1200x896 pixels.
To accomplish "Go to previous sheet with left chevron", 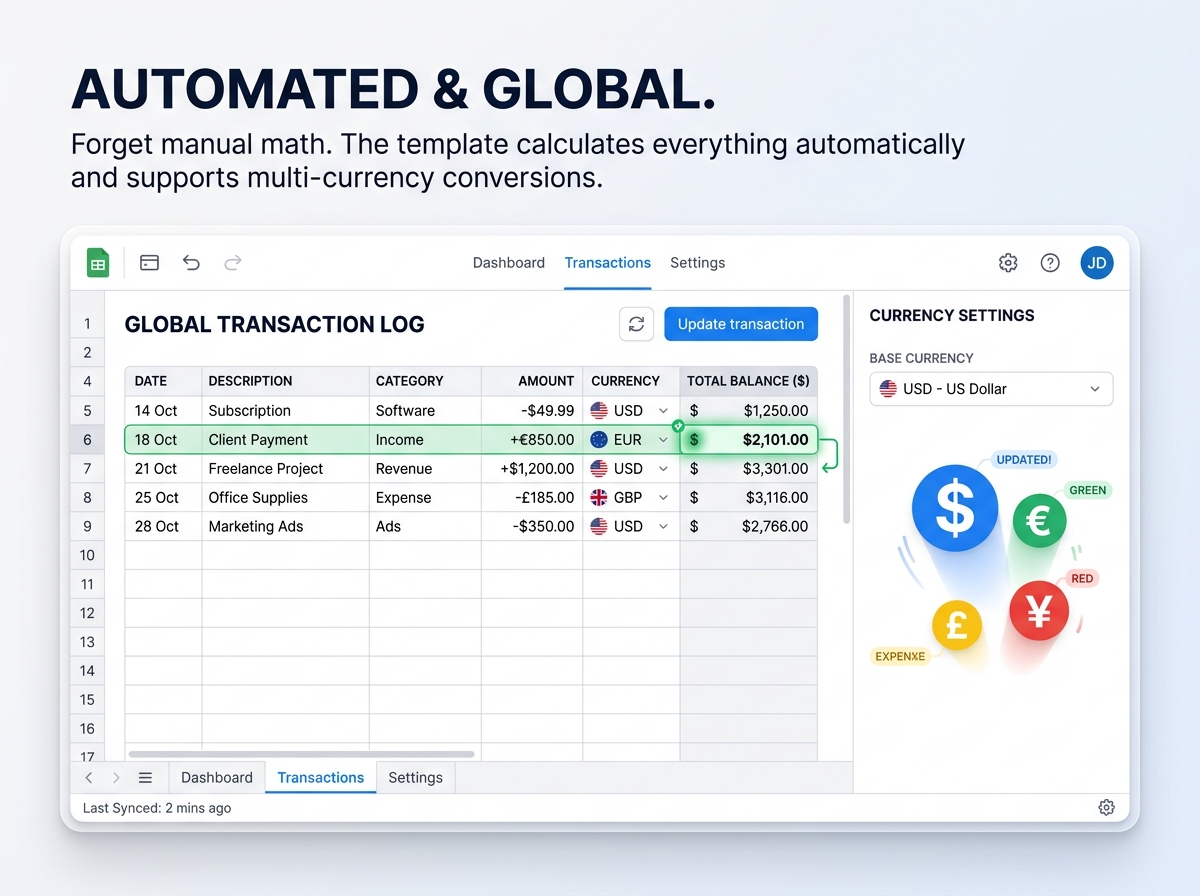I will coord(89,777).
